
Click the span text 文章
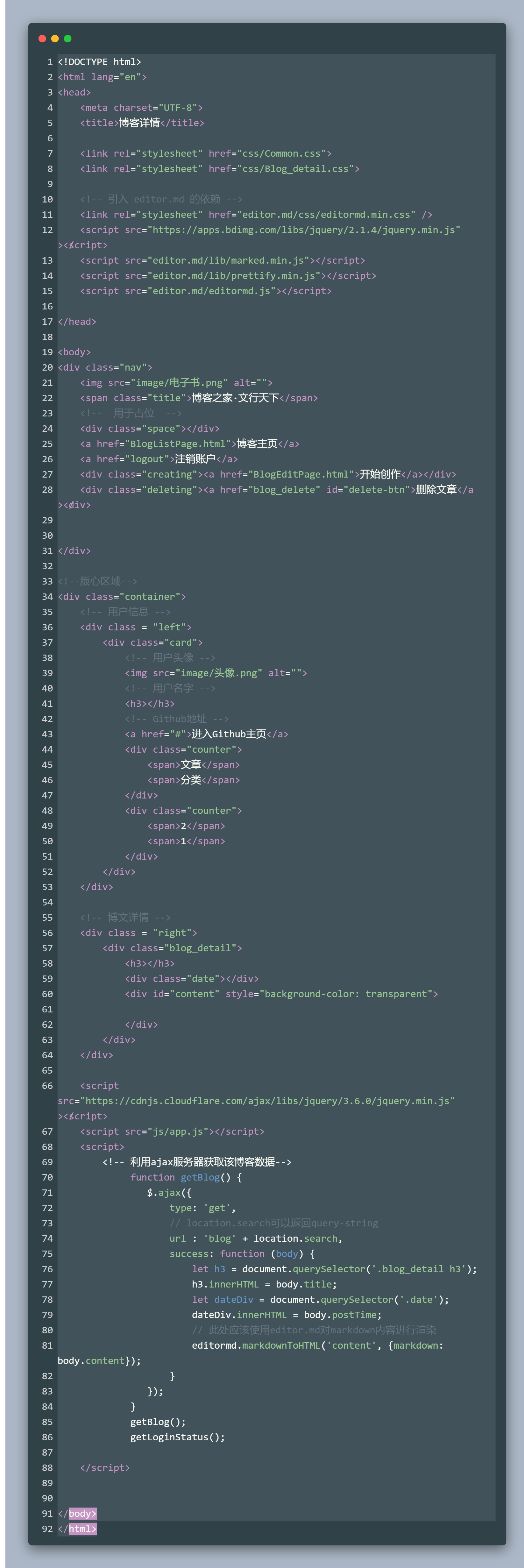(x=190, y=764)
